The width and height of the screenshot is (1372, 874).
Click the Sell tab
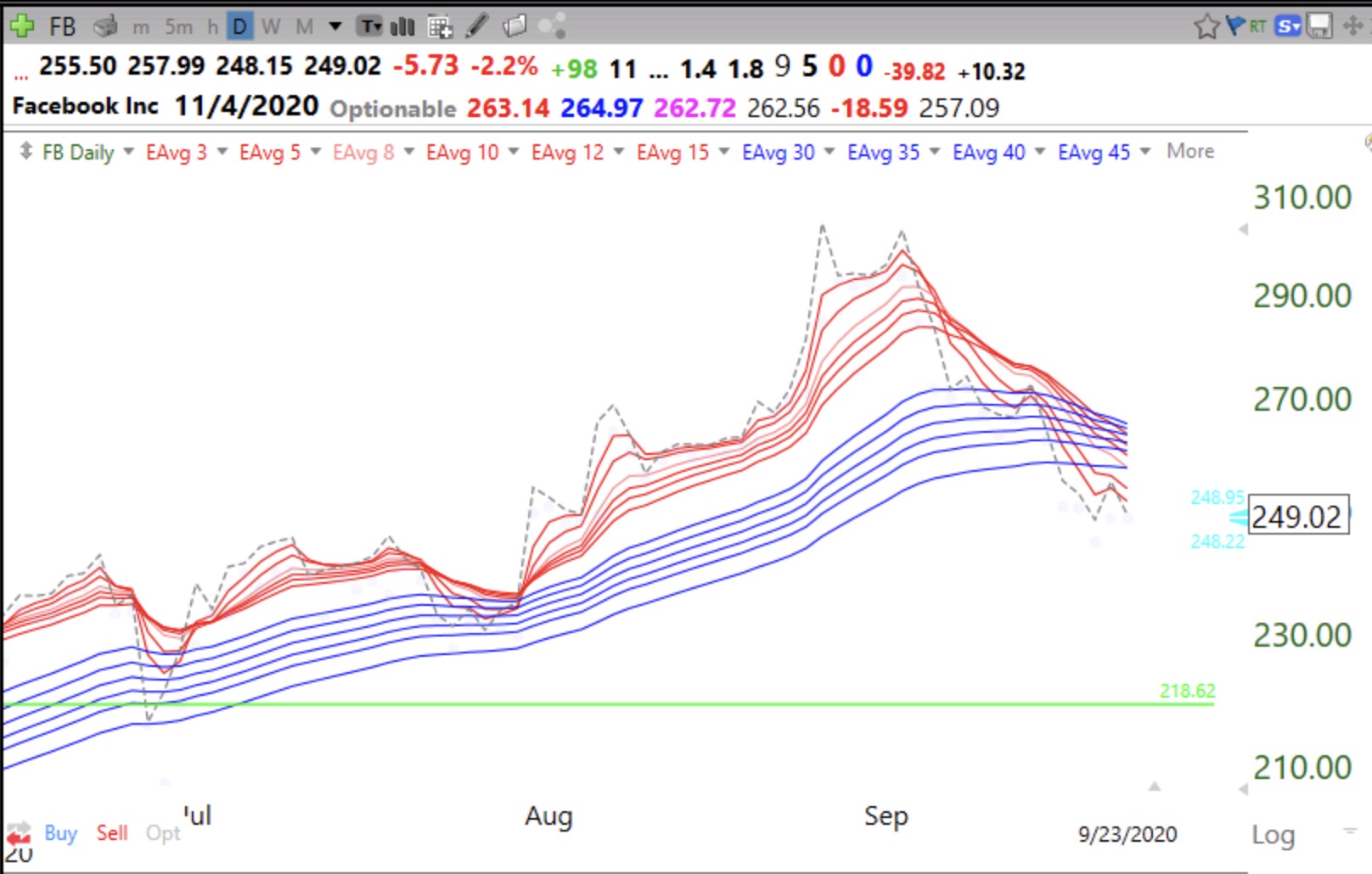111,832
